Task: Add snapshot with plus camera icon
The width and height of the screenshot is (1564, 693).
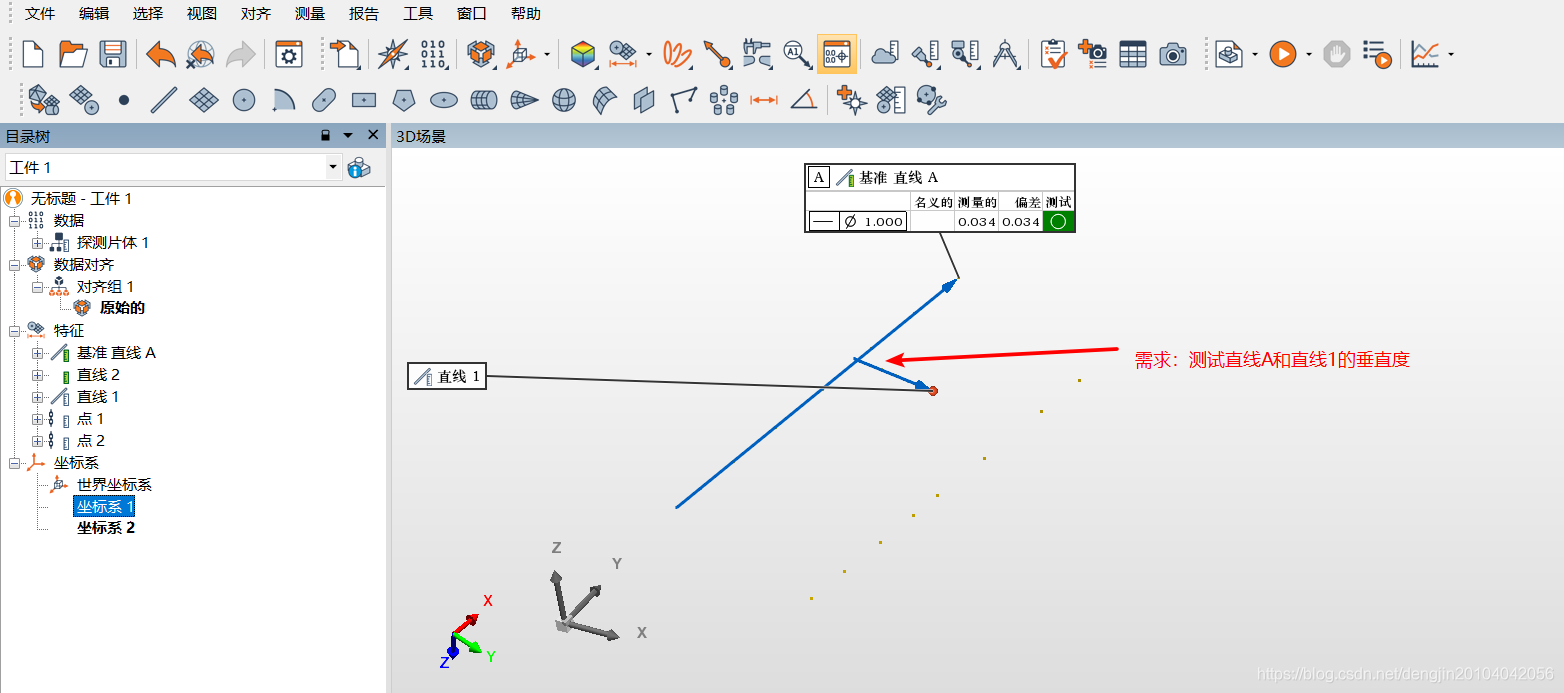Action: pyautogui.click(x=1093, y=54)
